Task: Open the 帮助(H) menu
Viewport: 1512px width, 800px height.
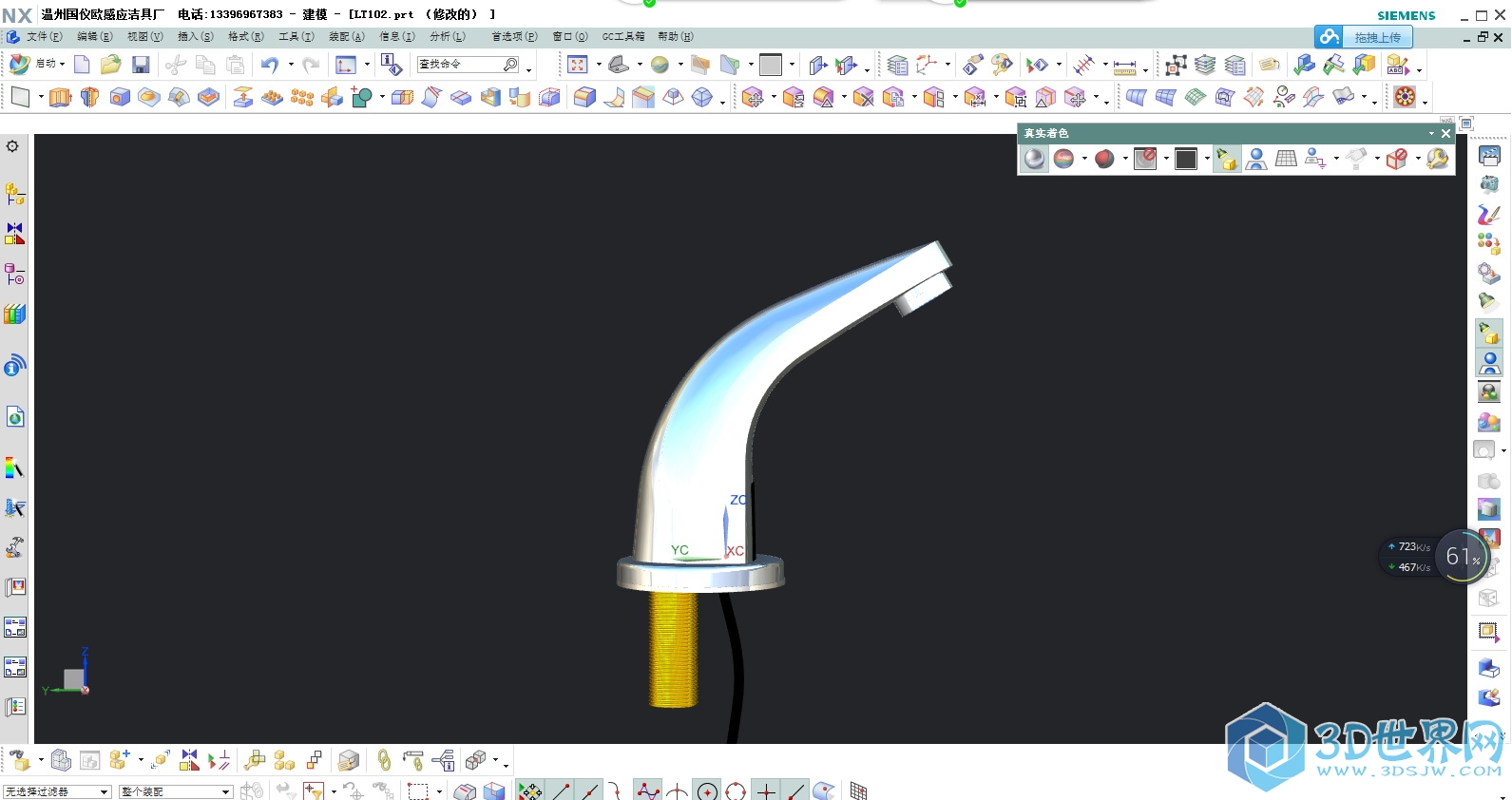Action: (676, 37)
